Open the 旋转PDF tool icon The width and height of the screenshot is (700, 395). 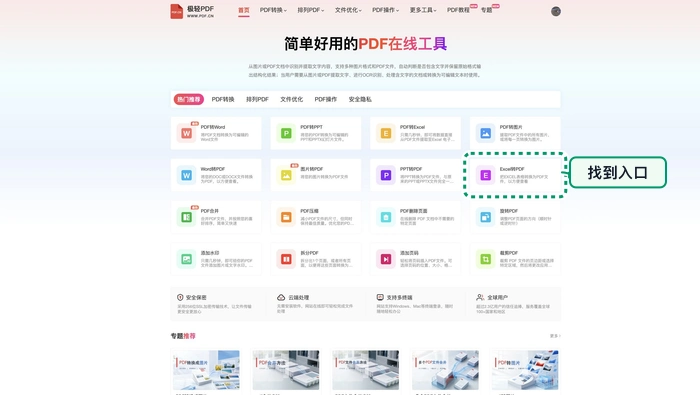click(485, 217)
